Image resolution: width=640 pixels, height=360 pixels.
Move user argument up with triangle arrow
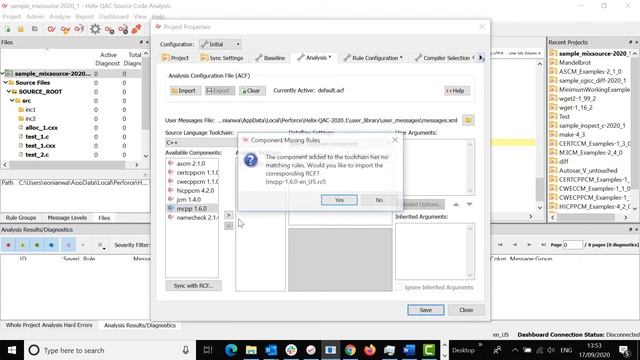point(456,204)
